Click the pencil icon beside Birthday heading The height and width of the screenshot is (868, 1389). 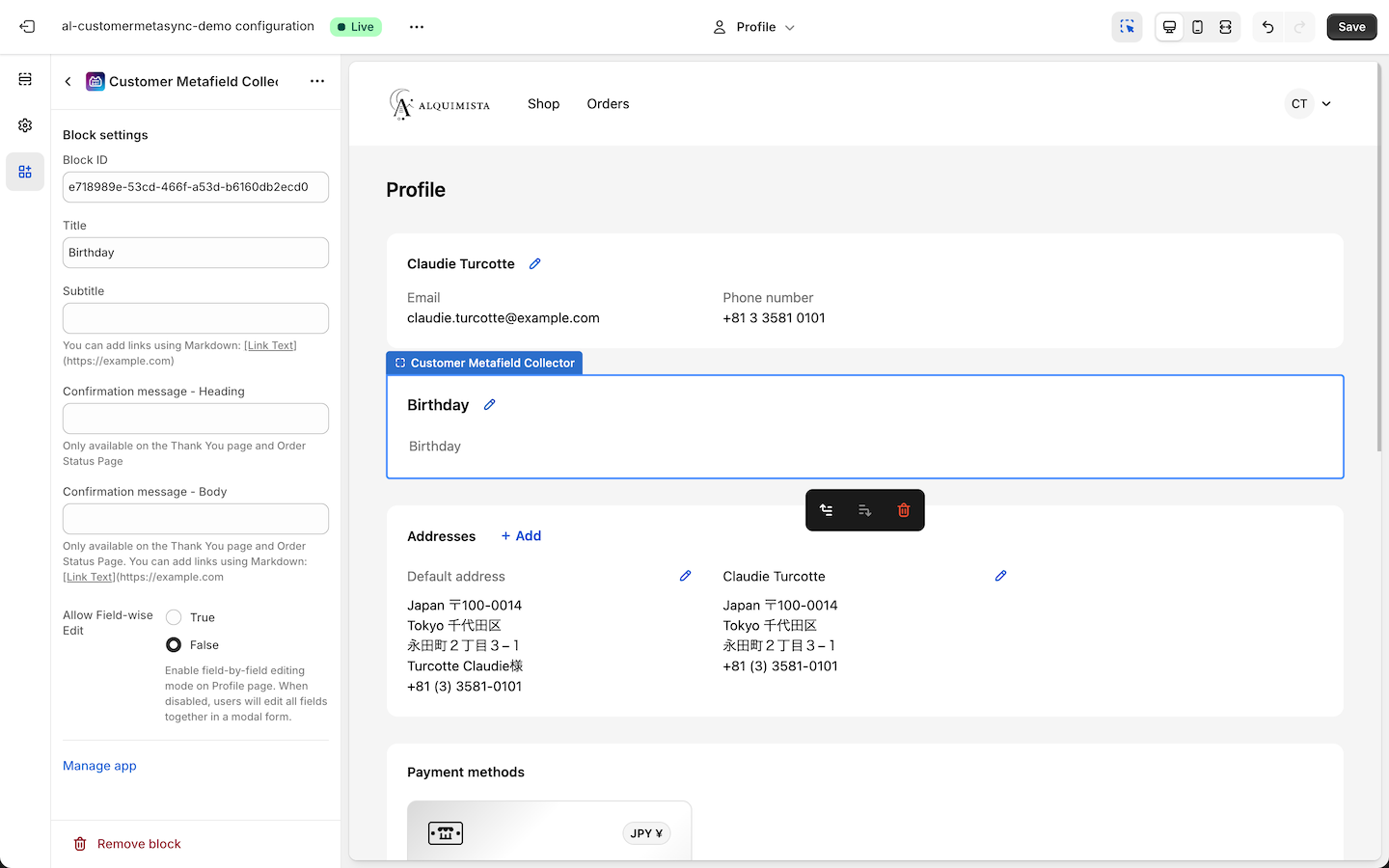(489, 404)
